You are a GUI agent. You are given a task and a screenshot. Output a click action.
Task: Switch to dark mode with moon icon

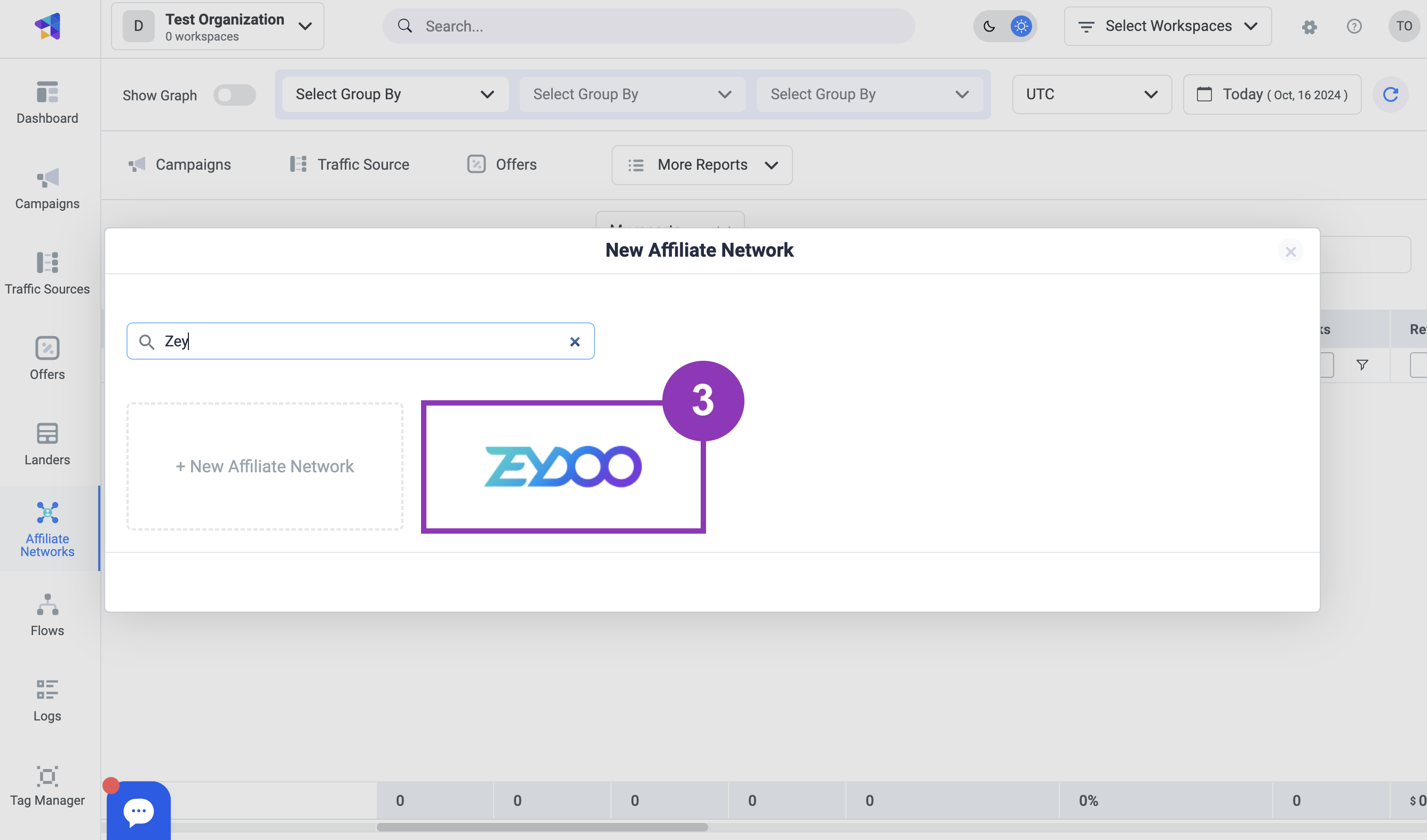(x=989, y=26)
